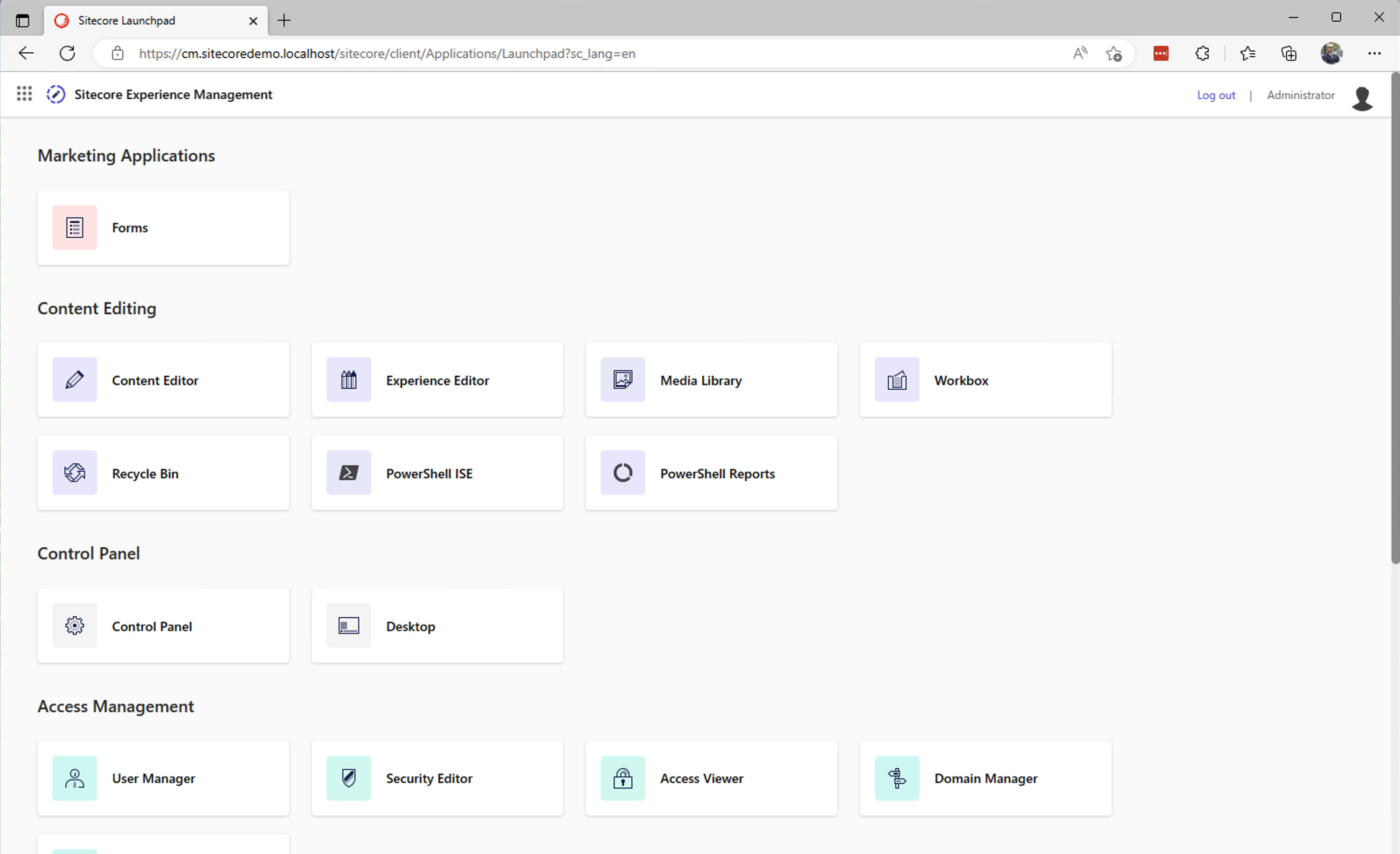Click the Control Panel gear icon
The image size is (1400, 854).
(75, 626)
